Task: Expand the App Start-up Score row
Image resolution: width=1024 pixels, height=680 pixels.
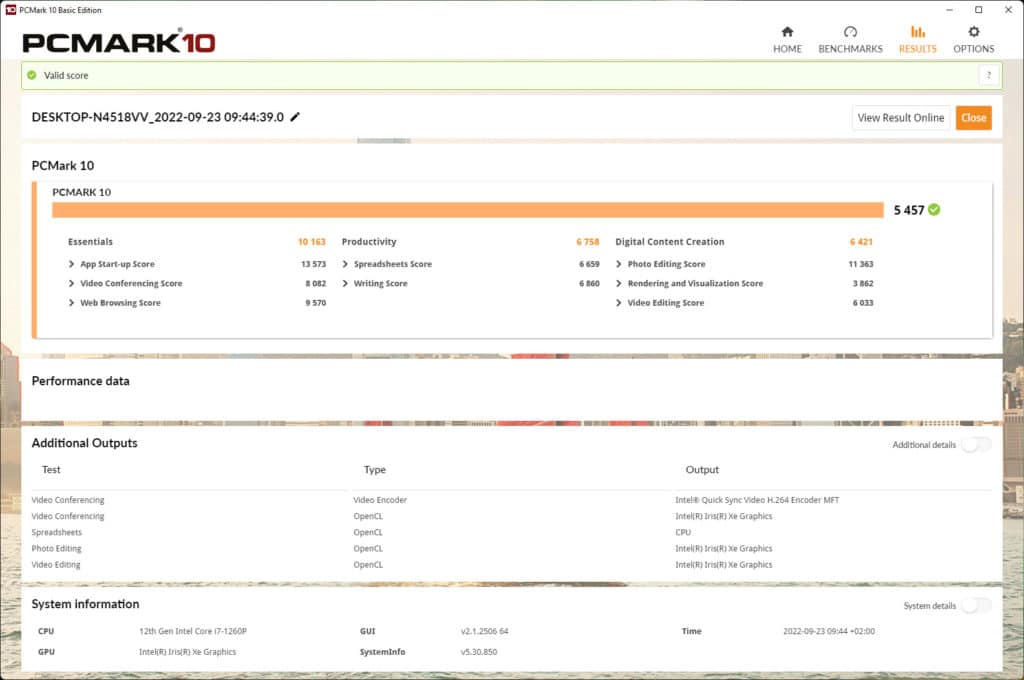Action: [x=71, y=264]
